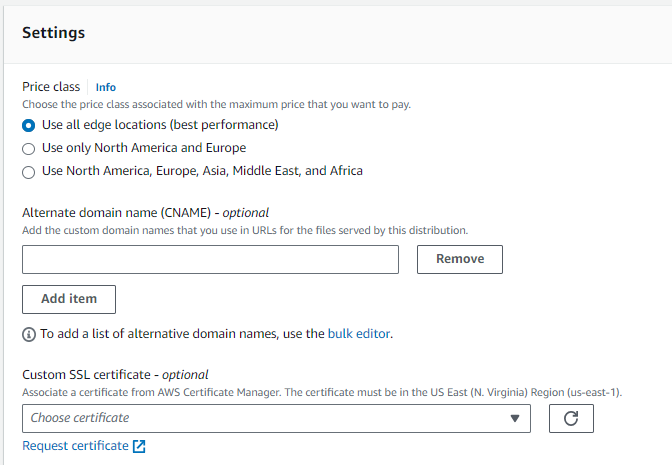Choose Use only North America and Europe
Image resolution: width=672 pixels, height=465 pixels.
point(28,149)
